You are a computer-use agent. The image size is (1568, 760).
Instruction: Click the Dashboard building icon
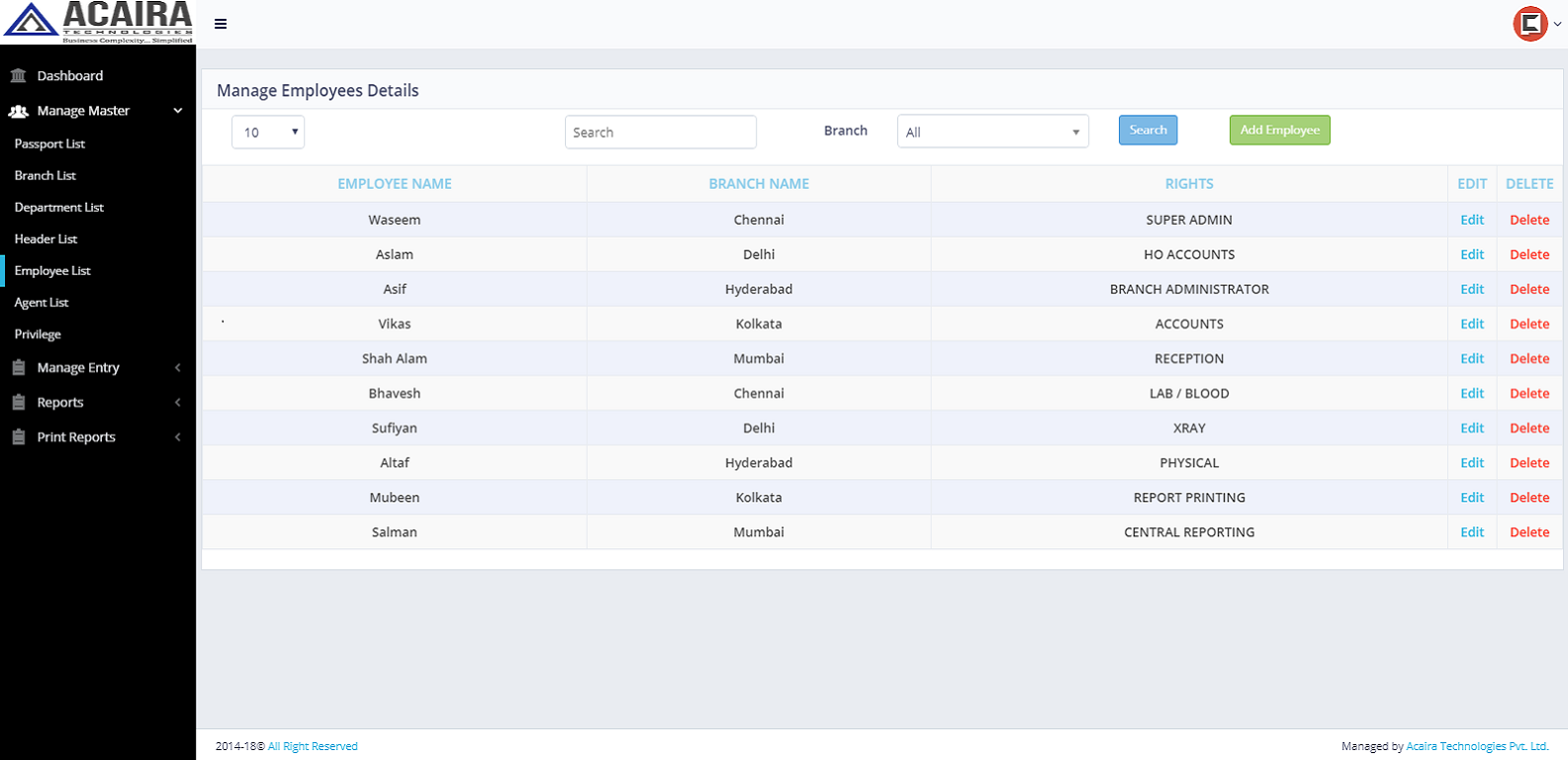18,76
